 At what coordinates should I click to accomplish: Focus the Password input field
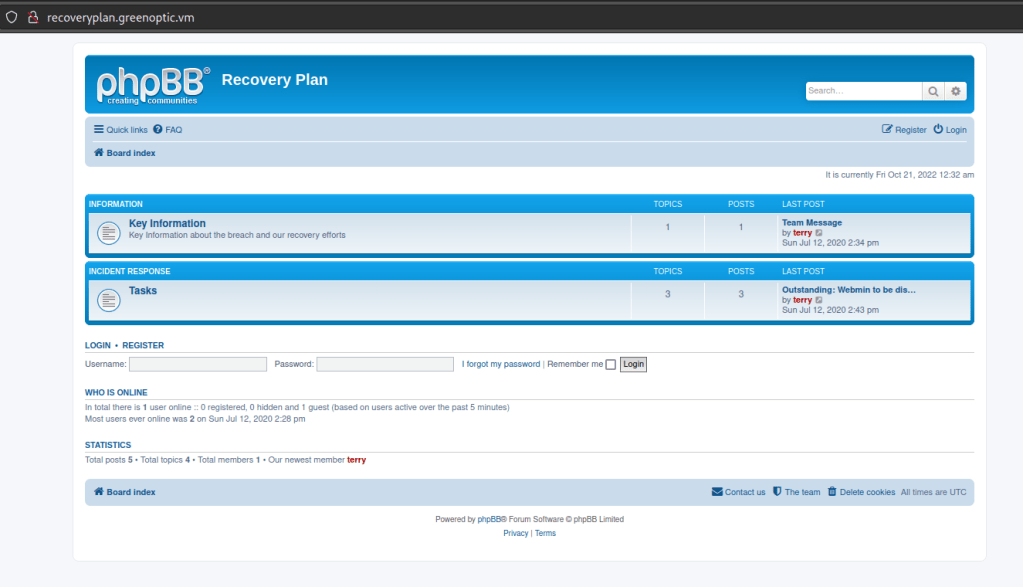(385, 364)
